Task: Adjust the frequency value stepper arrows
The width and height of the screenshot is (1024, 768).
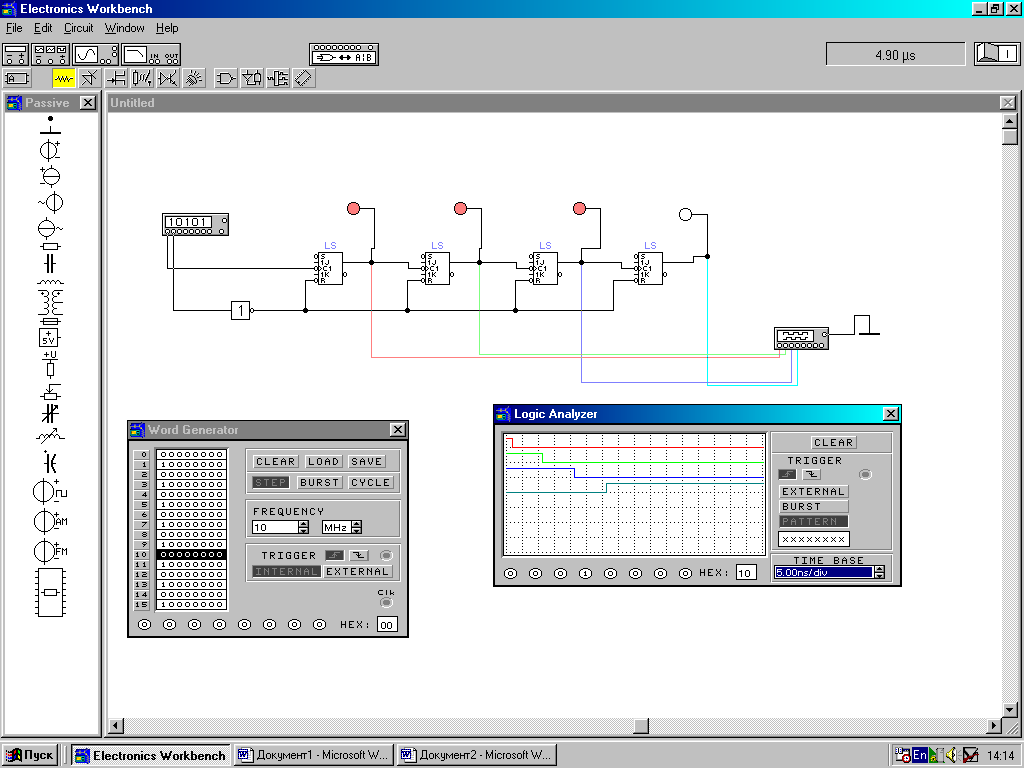Action: 304,527
